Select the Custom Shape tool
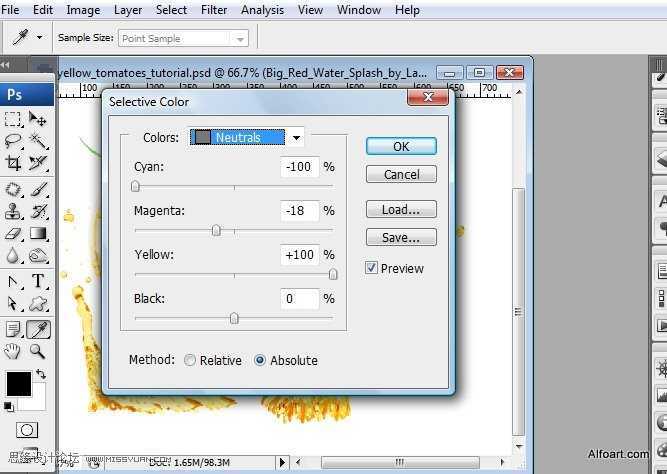The height and width of the screenshot is (474, 667). click(x=38, y=303)
